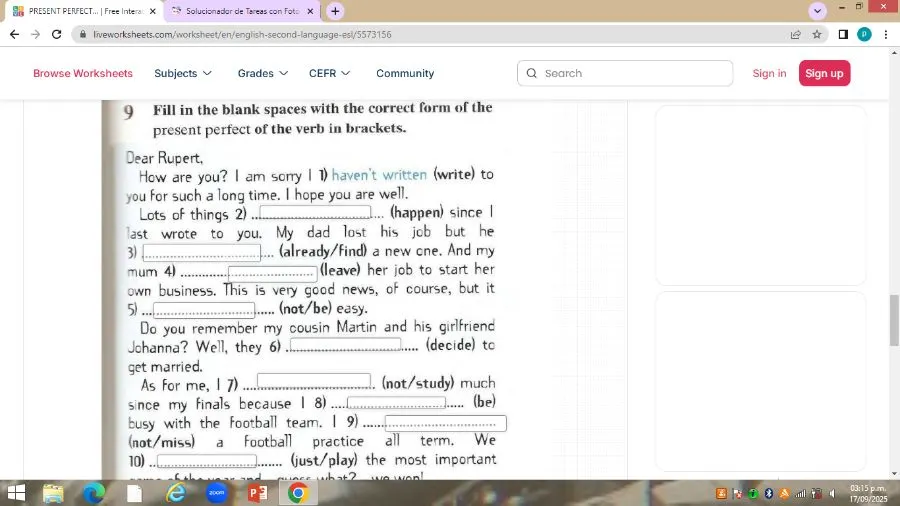This screenshot has height=506, width=900.
Task: Click scrollbar up arrow
Action: point(894,52)
